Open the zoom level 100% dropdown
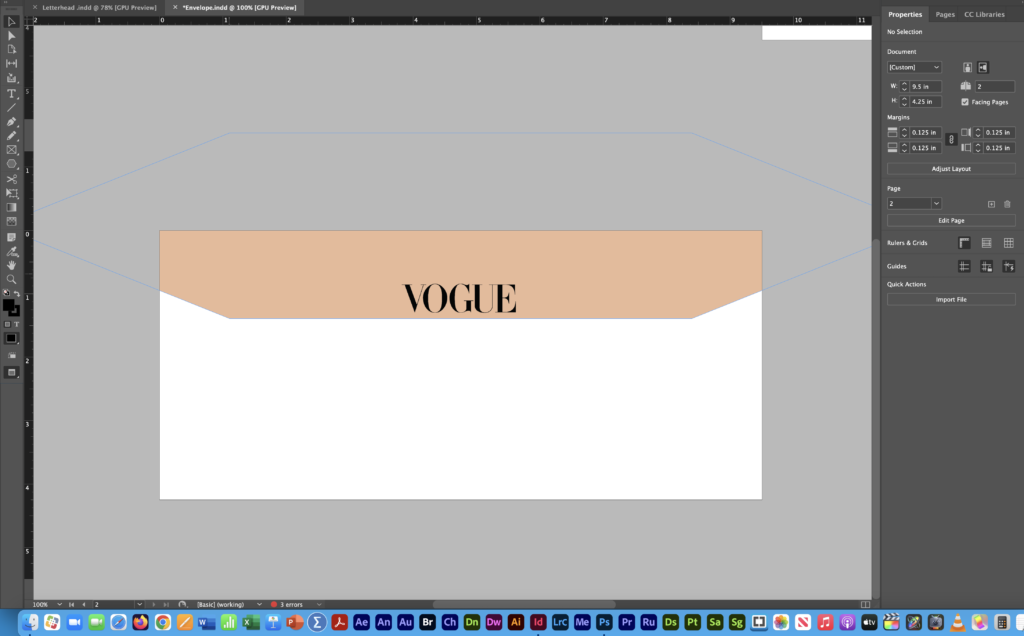Viewport: 1024px width, 636px height. [59, 605]
